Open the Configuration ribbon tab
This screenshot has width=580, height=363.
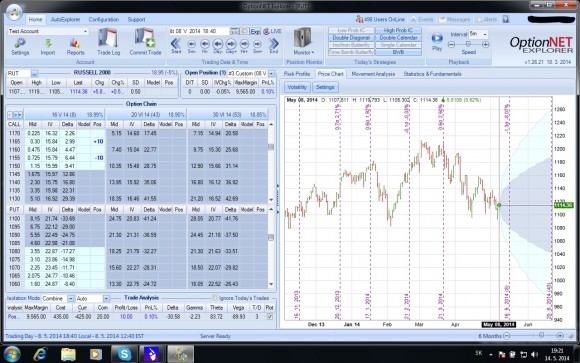(104, 20)
